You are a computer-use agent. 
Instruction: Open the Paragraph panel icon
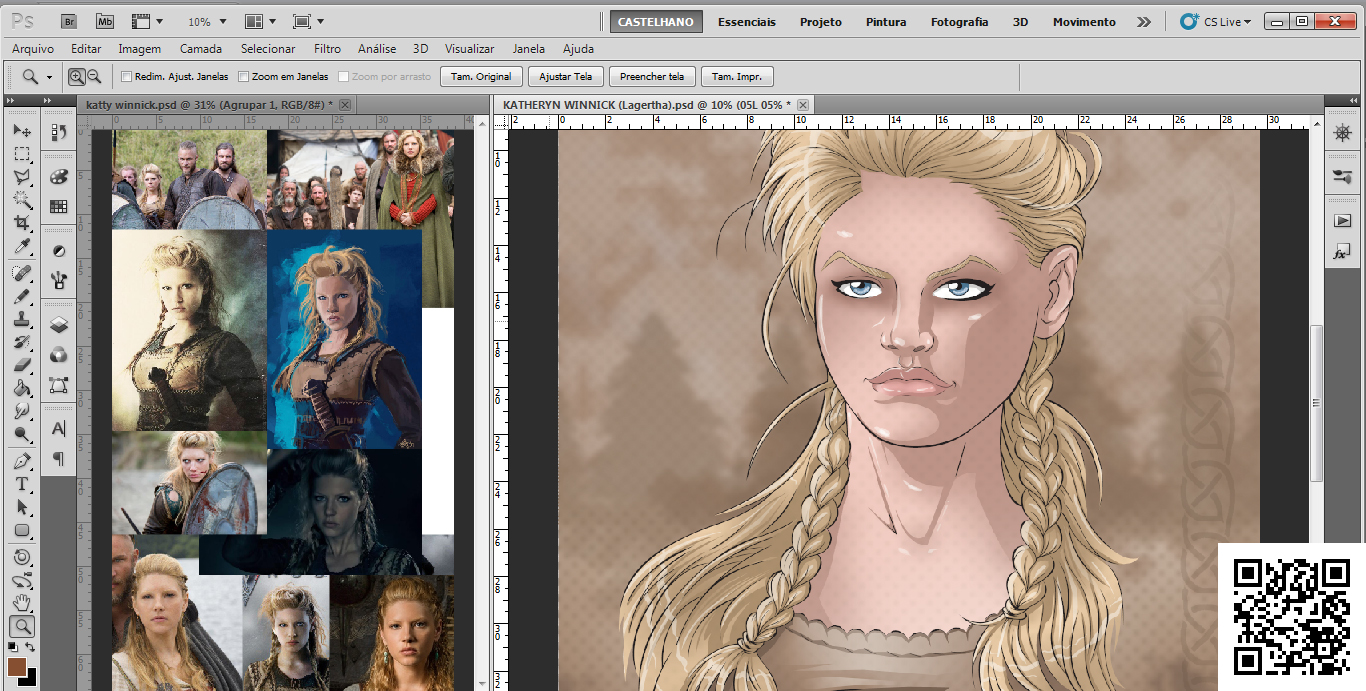[58, 458]
